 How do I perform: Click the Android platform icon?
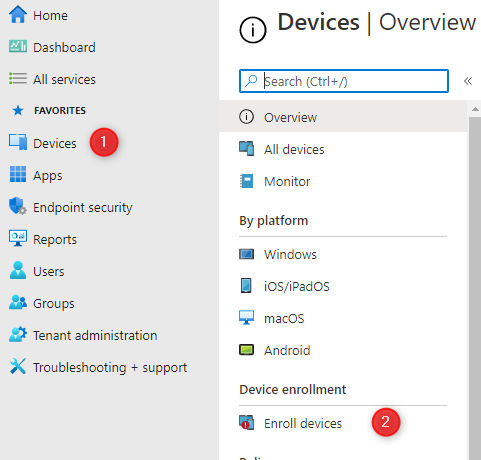tap(247, 350)
